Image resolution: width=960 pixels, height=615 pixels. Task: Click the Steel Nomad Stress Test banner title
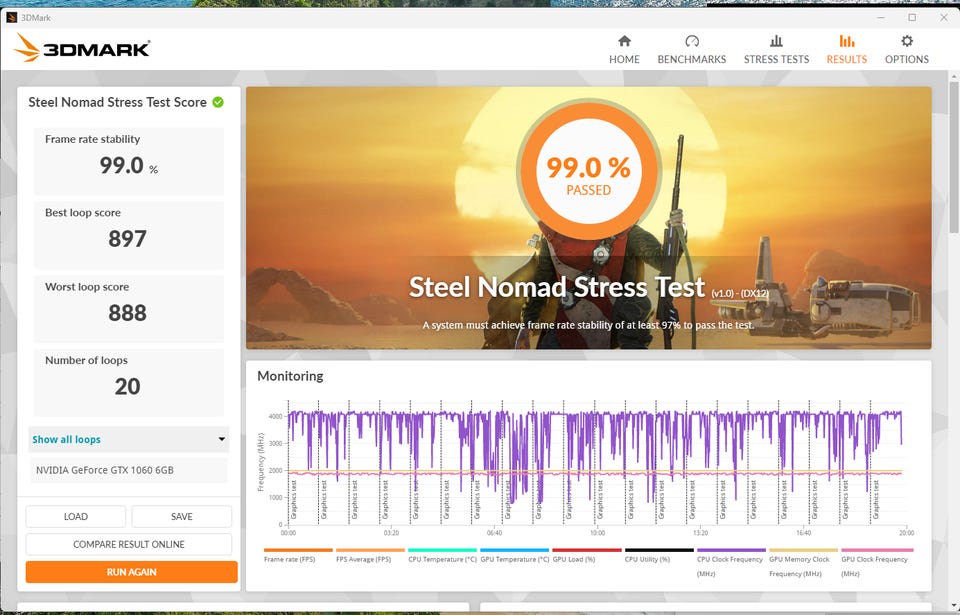tap(557, 287)
